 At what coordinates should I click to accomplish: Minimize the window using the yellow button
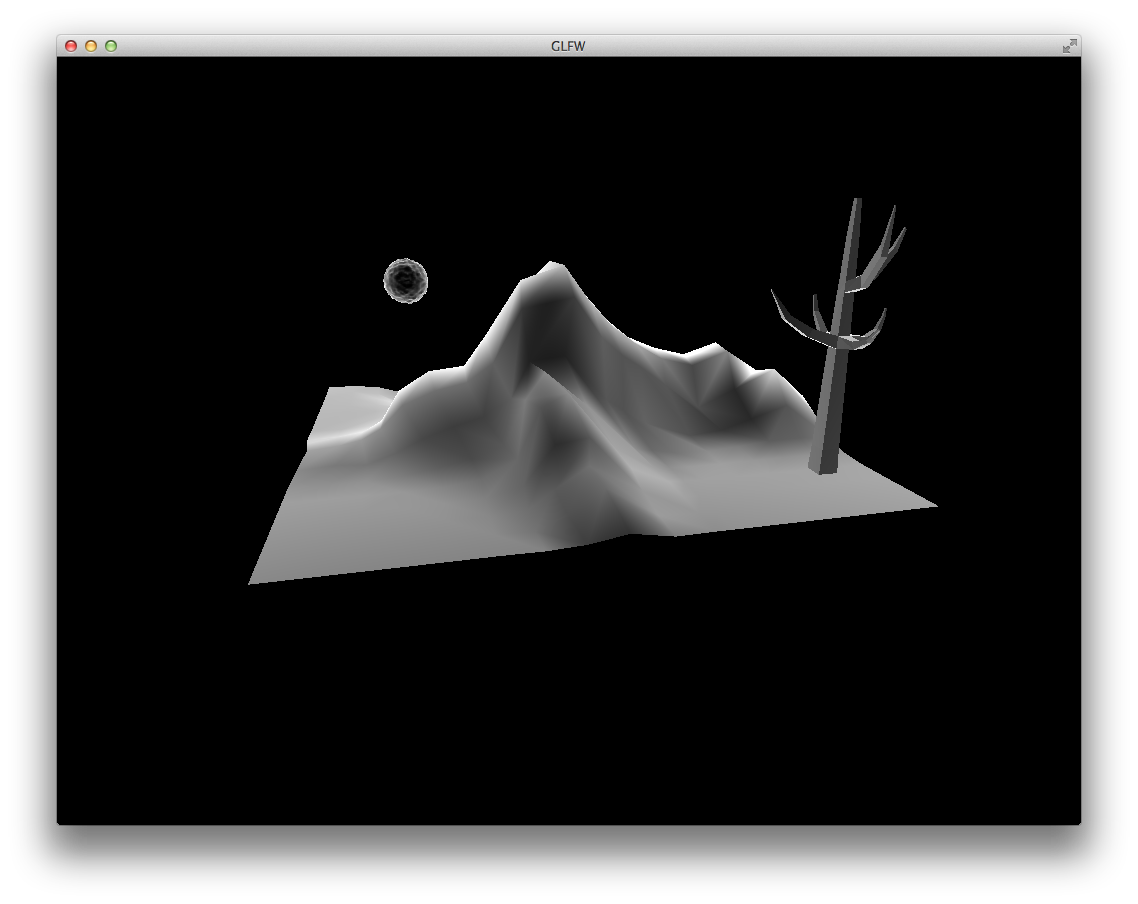(x=91, y=46)
